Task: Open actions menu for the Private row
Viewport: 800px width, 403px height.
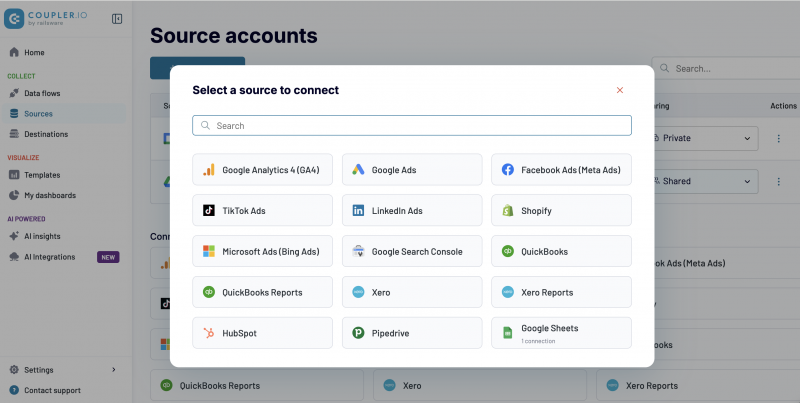Action: tap(779, 138)
